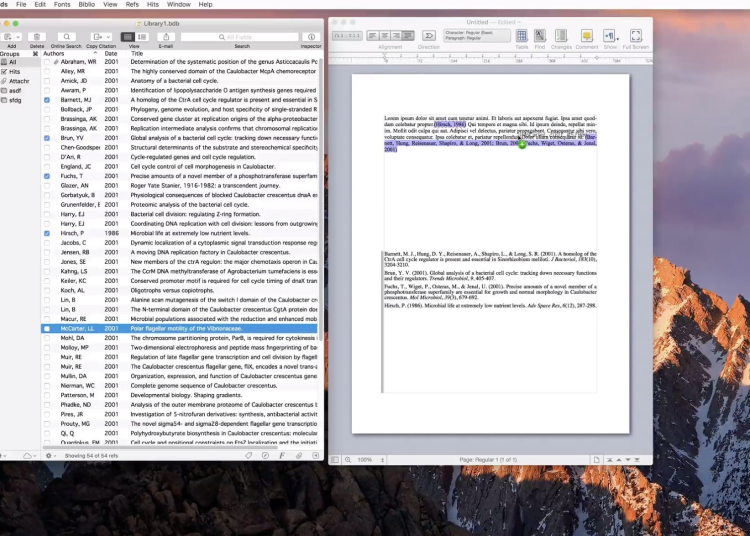The image size is (750, 536).
Task: Sort references by Date column header
Action: [111, 53]
